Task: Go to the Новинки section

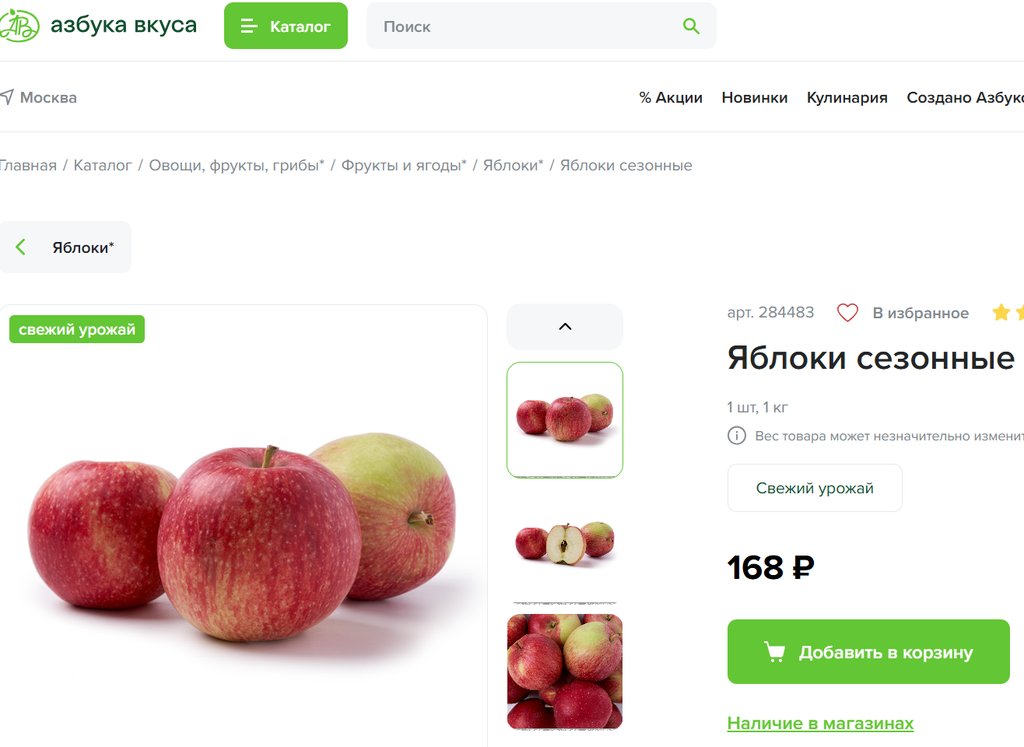Action: tap(754, 97)
